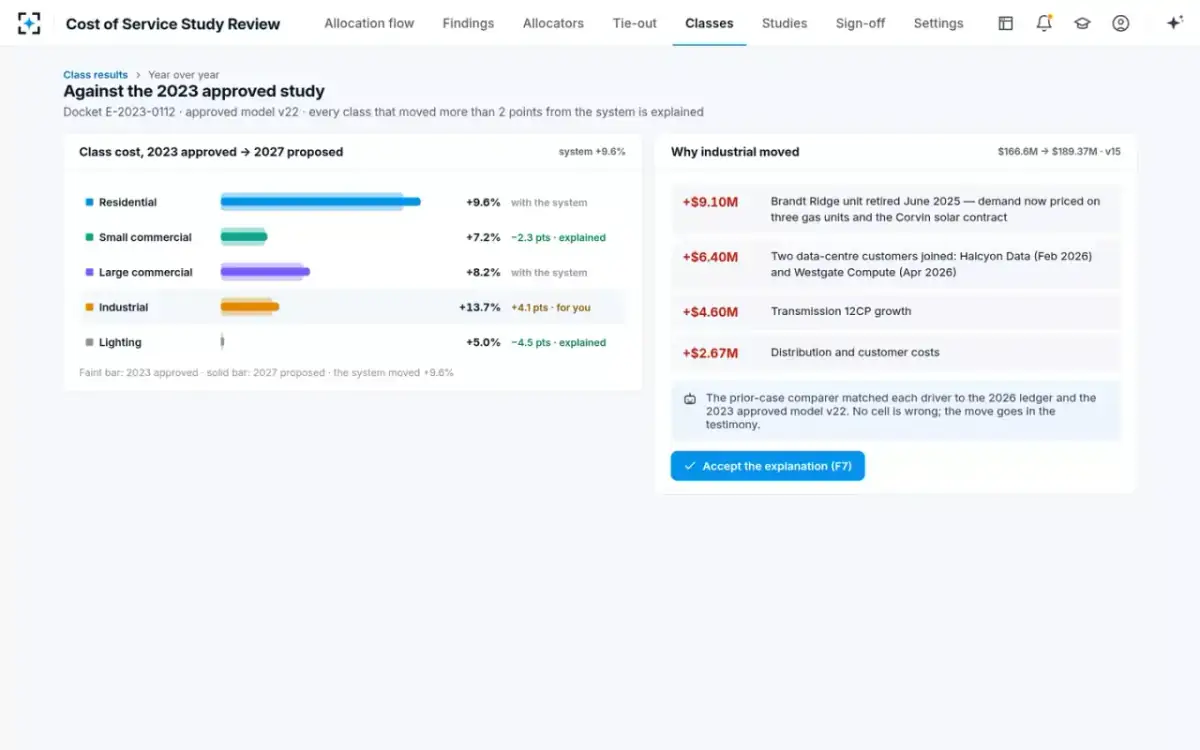
Task: Click the "system +9.6%" header label
Action: tap(592, 152)
